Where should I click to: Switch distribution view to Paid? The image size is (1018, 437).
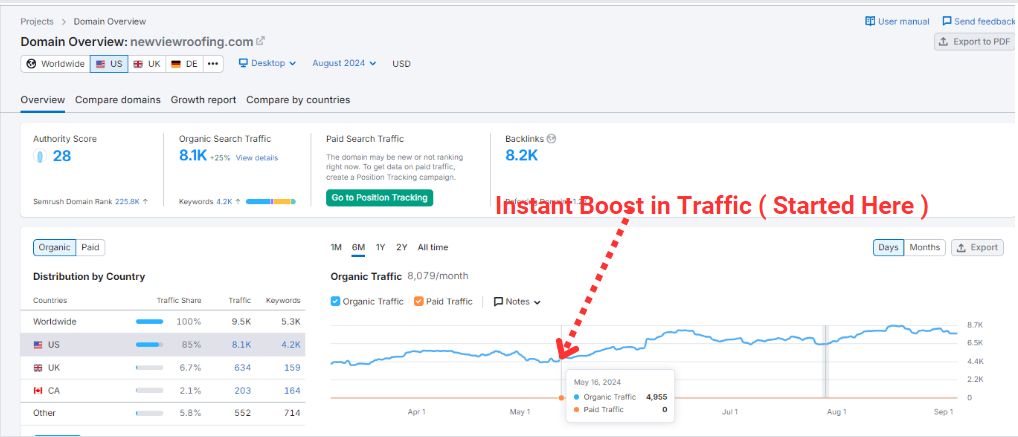90,247
